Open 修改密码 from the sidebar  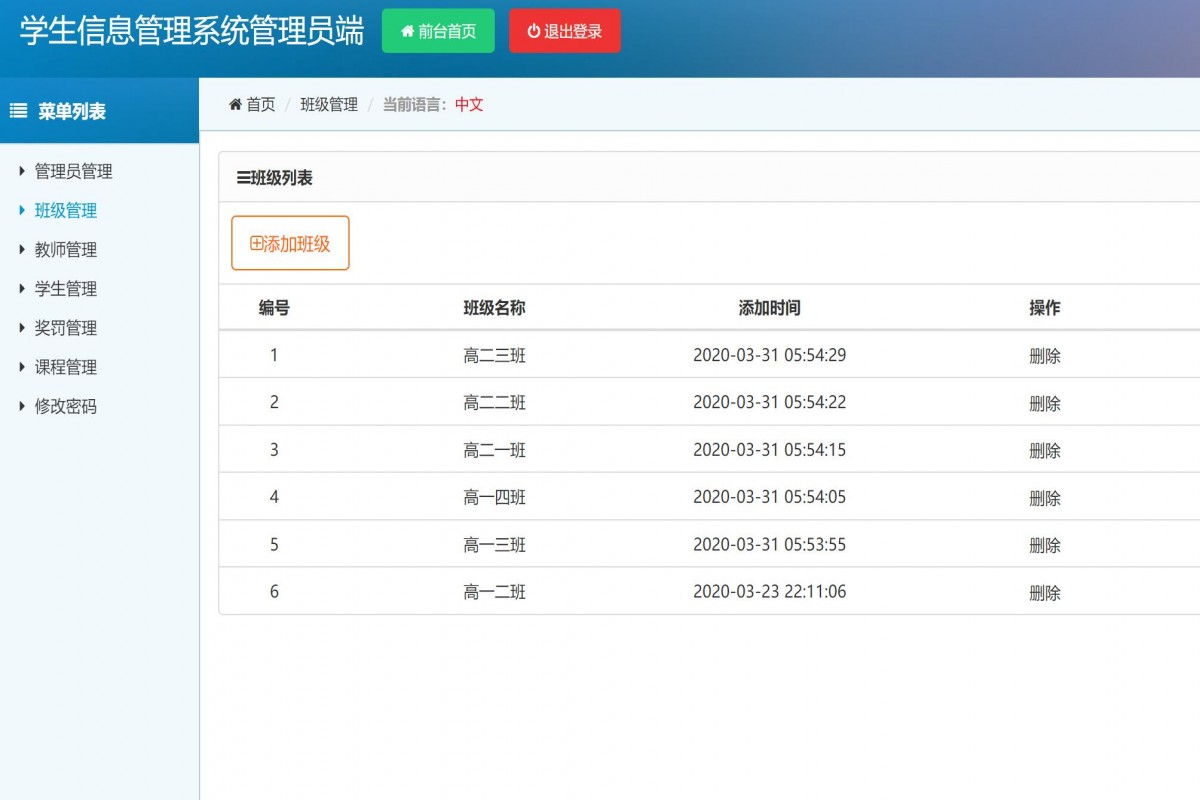click(68, 406)
